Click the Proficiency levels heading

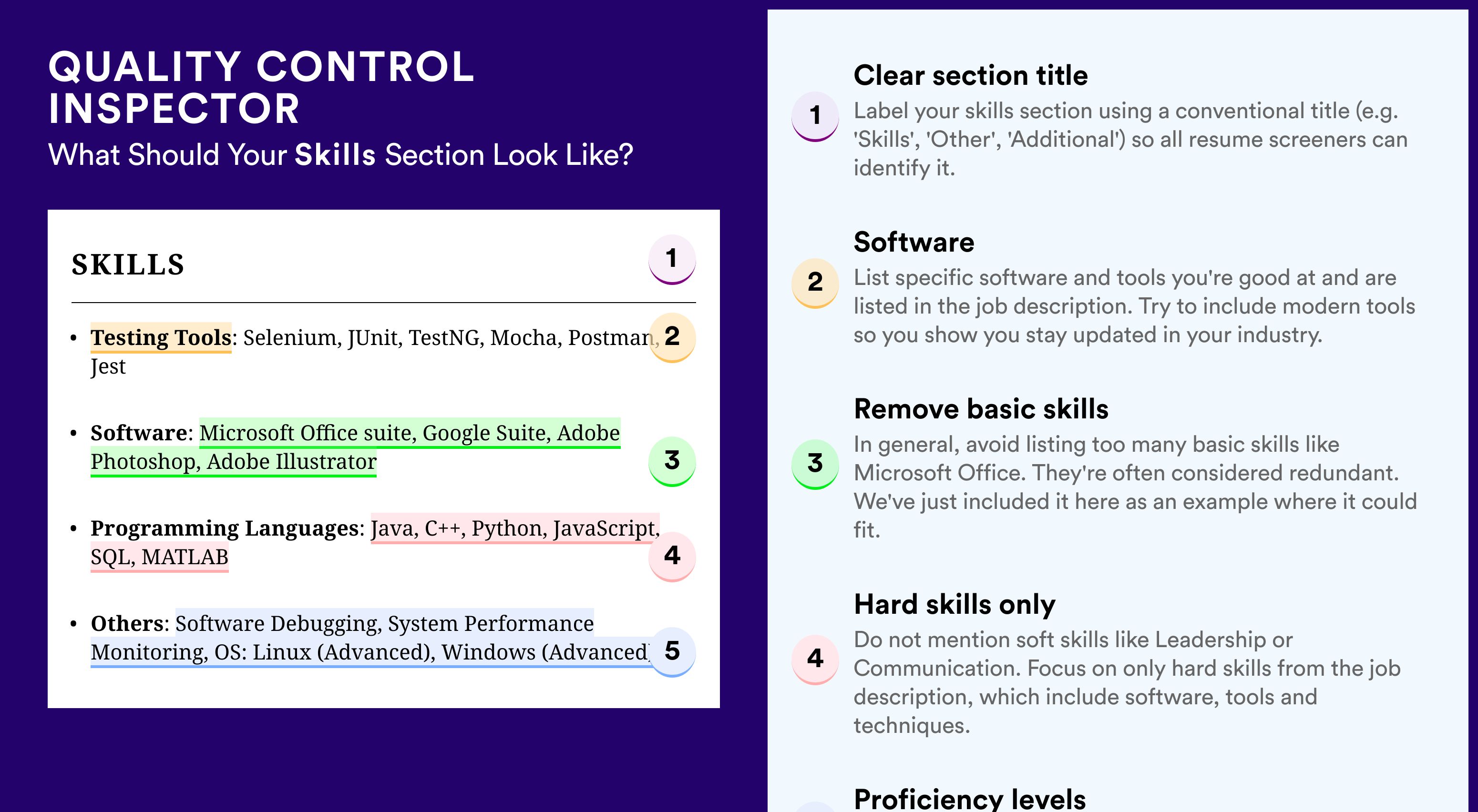(970, 799)
